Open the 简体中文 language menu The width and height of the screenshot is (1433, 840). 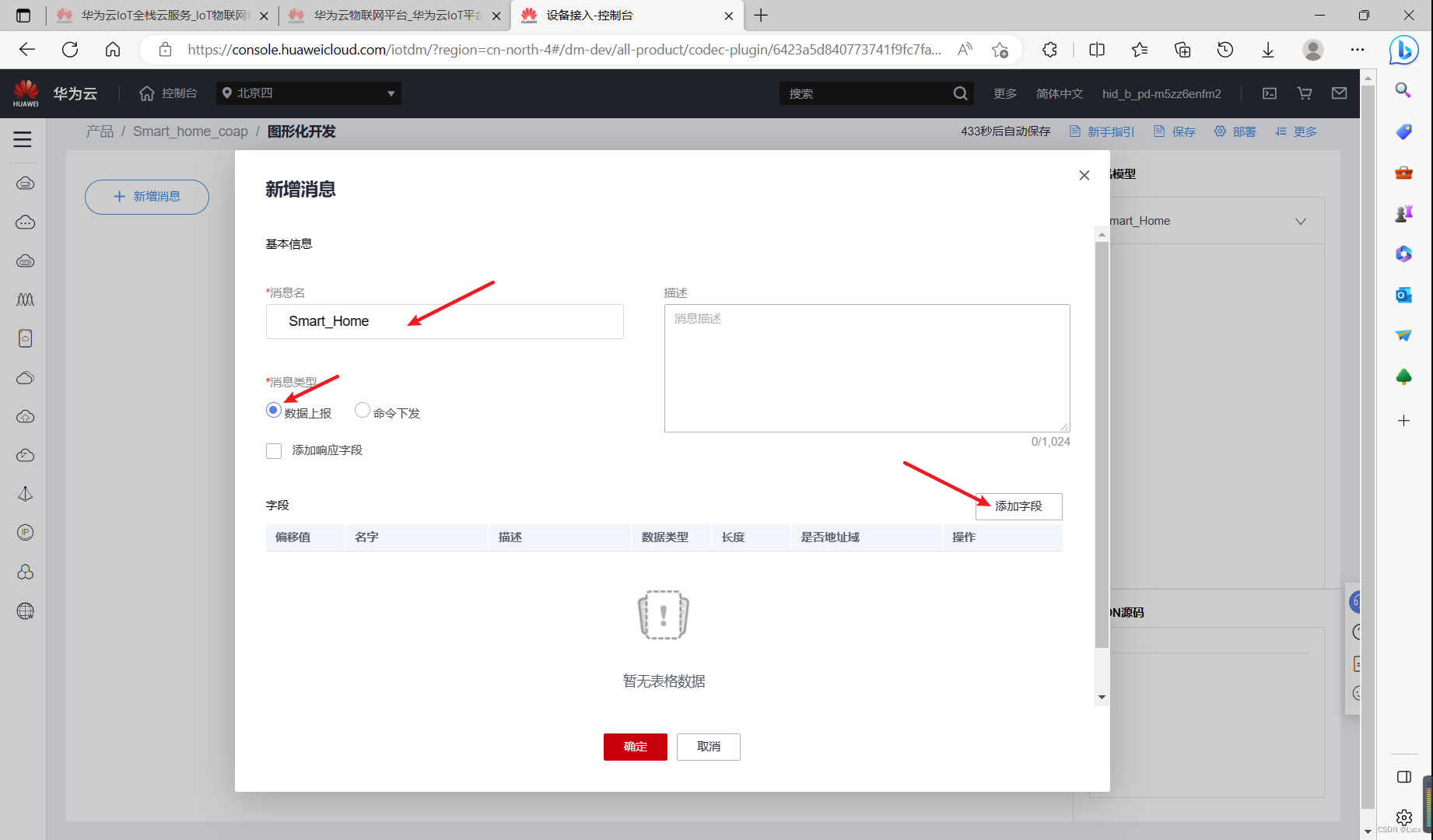[1060, 93]
